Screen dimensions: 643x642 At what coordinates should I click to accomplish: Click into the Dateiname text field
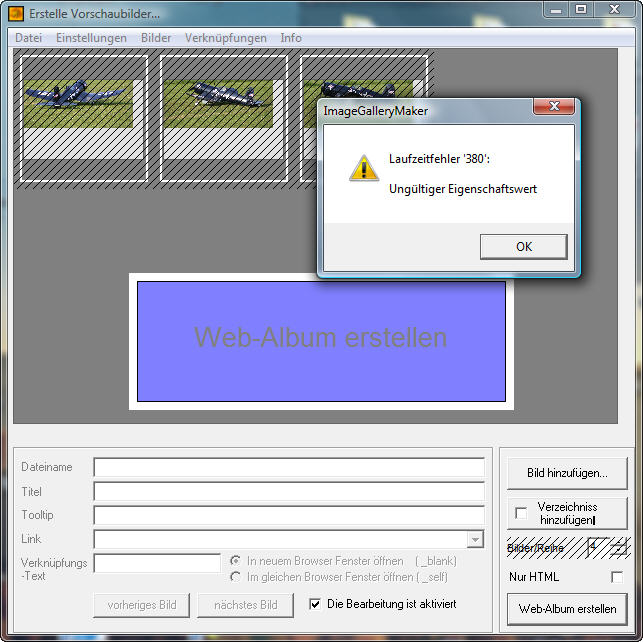tap(288, 467)
